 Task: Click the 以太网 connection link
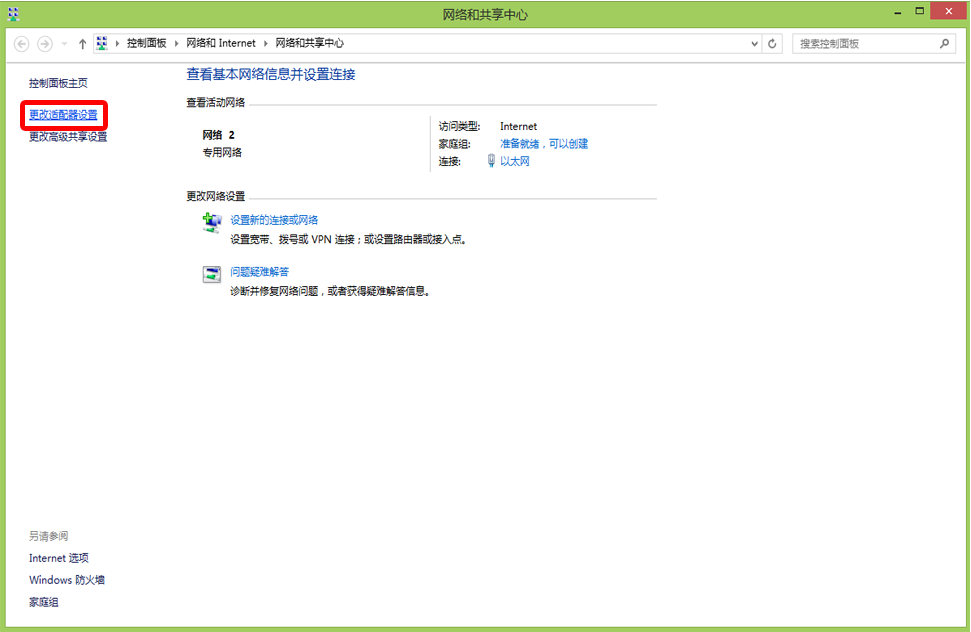pyautogui.click(x=514, y=161)
